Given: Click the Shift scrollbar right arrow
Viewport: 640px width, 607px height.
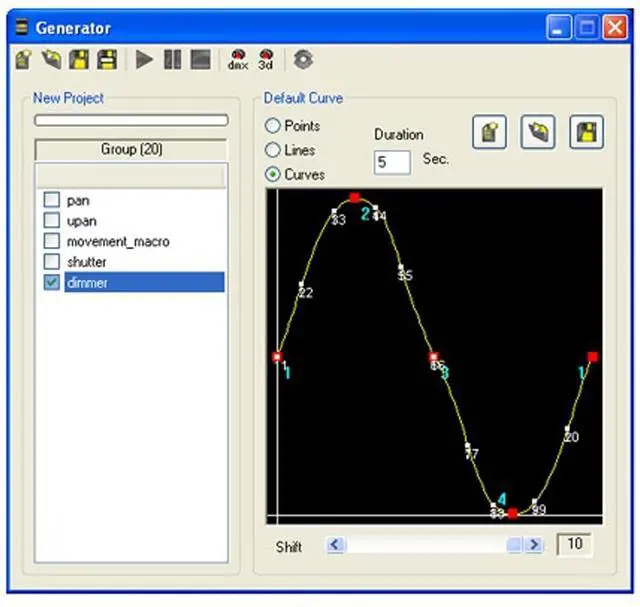Looking at the screenshot, I should tap(535, 545).
